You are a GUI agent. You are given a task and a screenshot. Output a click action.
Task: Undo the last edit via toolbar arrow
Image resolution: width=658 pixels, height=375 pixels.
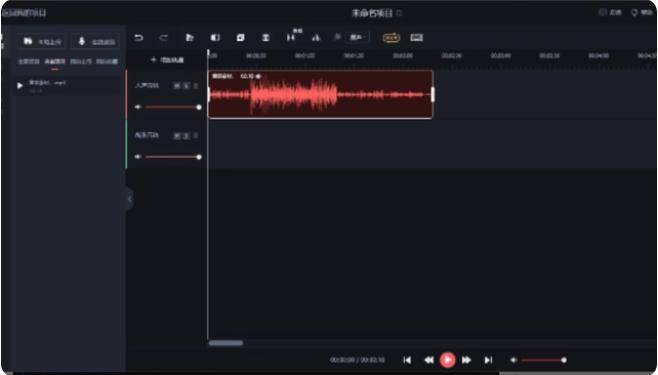pos(138,38)
